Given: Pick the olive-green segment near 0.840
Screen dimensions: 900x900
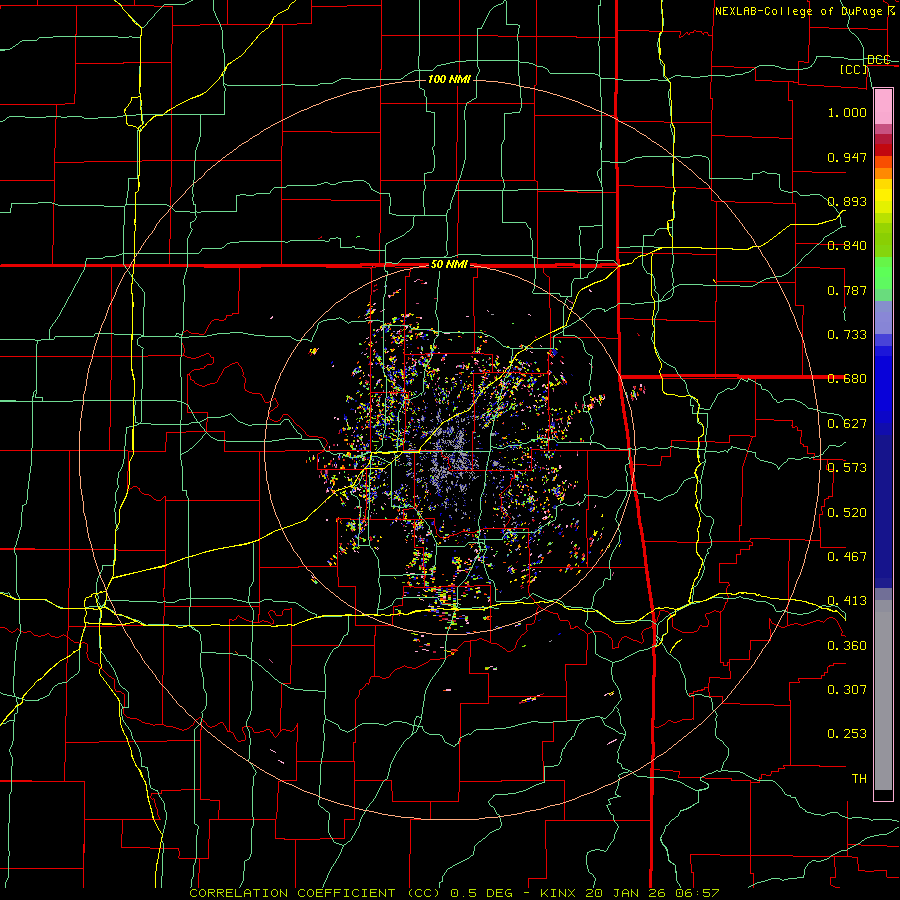Looking at the screenshot, I should point(883,239).
